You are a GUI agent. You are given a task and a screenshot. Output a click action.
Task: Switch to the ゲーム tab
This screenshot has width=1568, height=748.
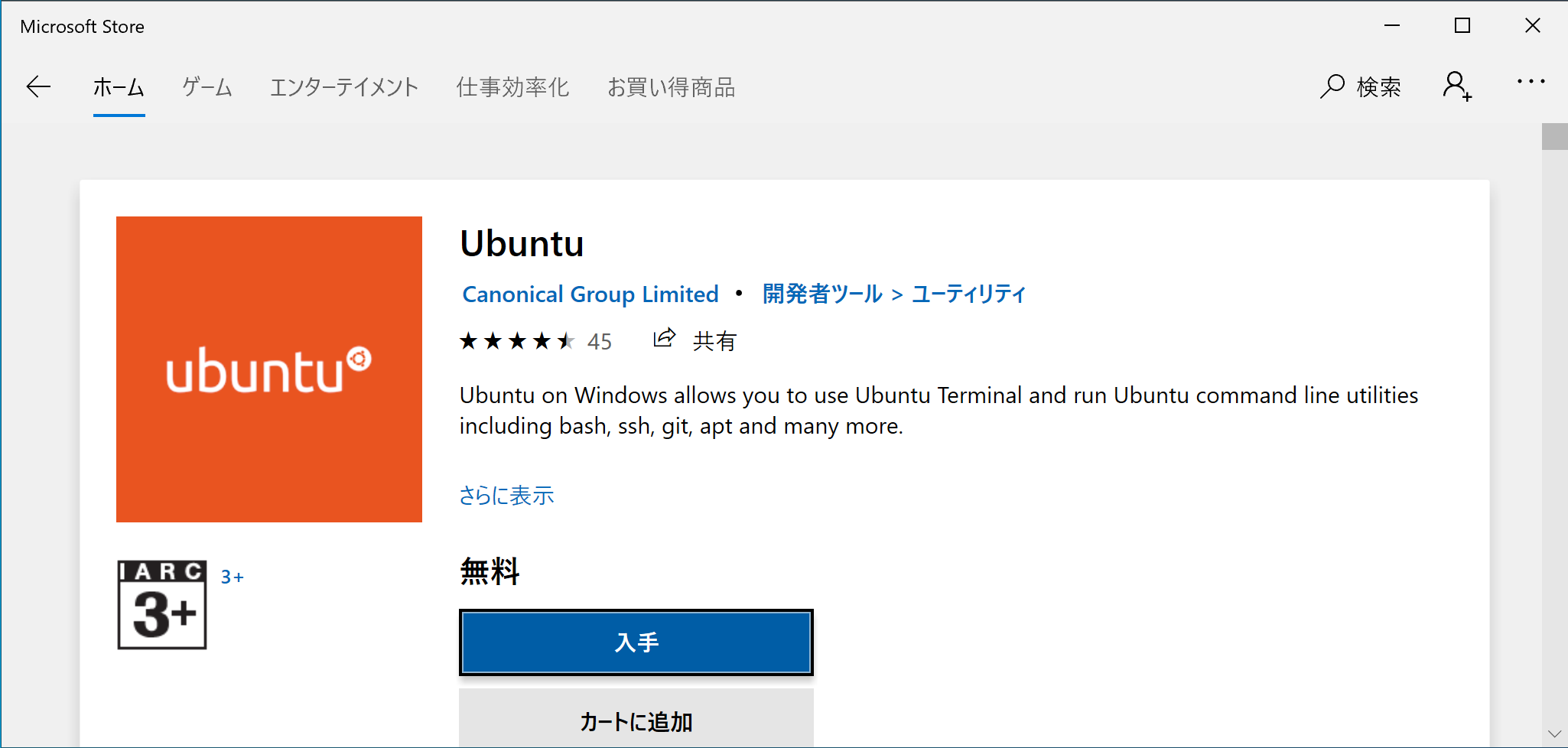pos(206,87)
